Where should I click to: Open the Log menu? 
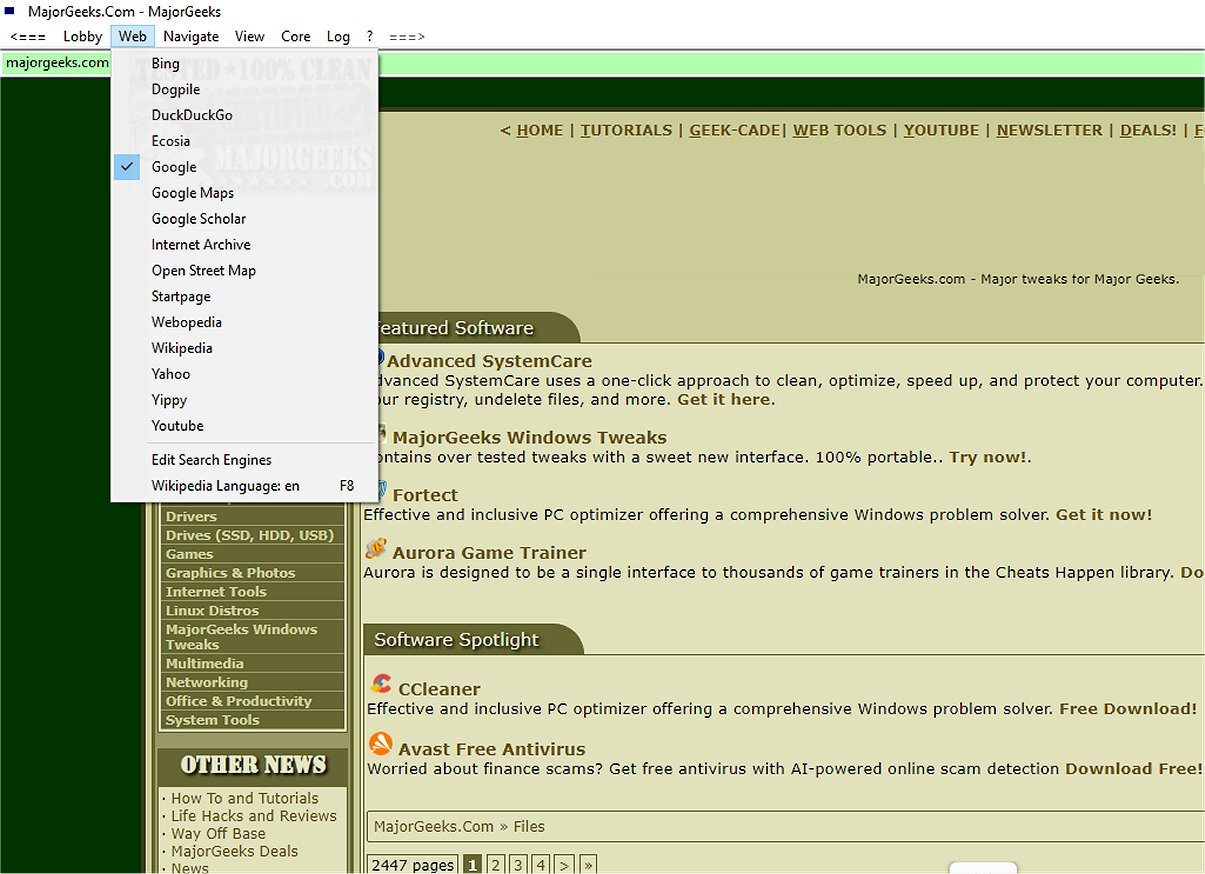click(x=338, y=36)
